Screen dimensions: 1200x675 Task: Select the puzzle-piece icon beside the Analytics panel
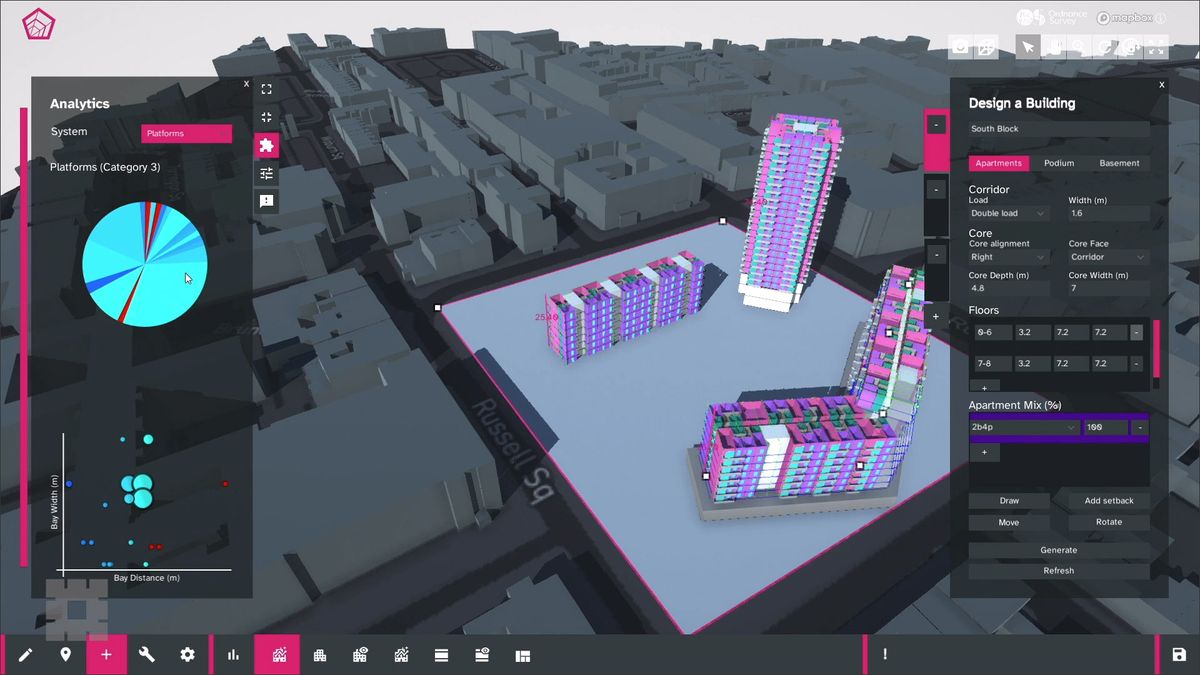pos(266,145)
